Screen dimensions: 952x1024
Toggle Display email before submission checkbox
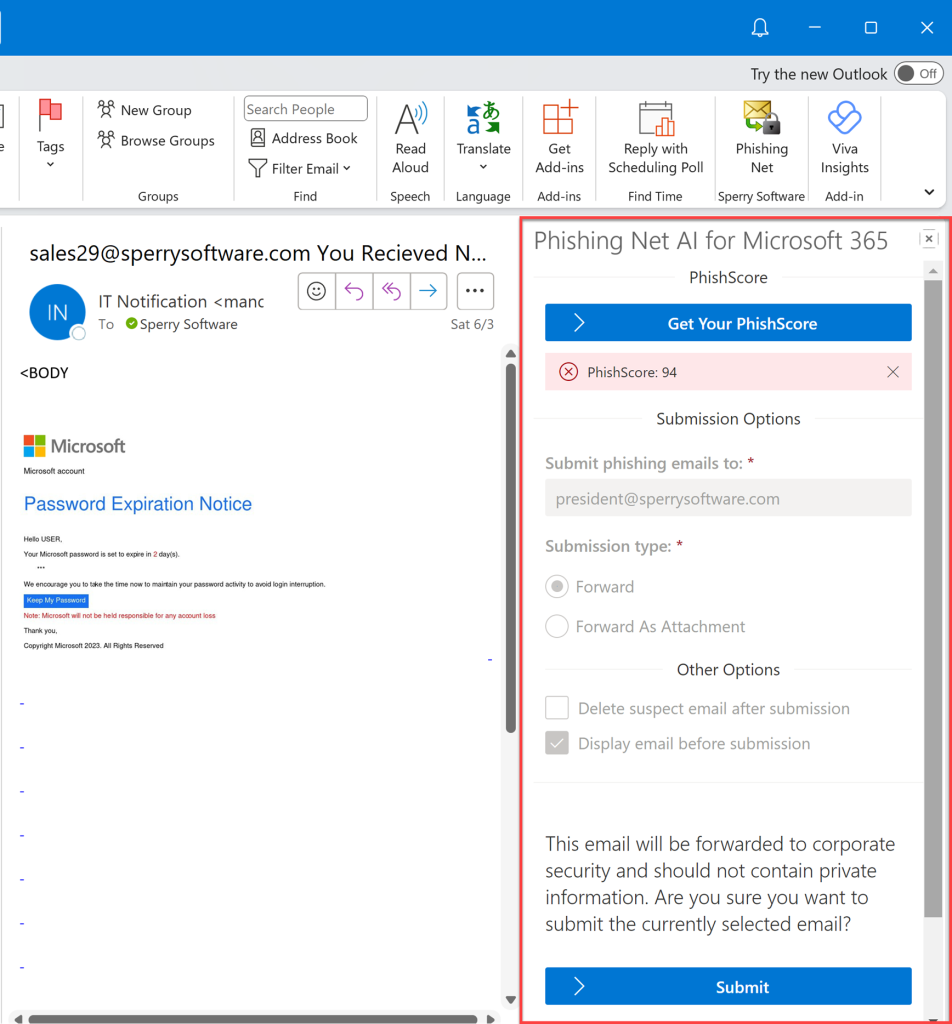pos(557,743)
